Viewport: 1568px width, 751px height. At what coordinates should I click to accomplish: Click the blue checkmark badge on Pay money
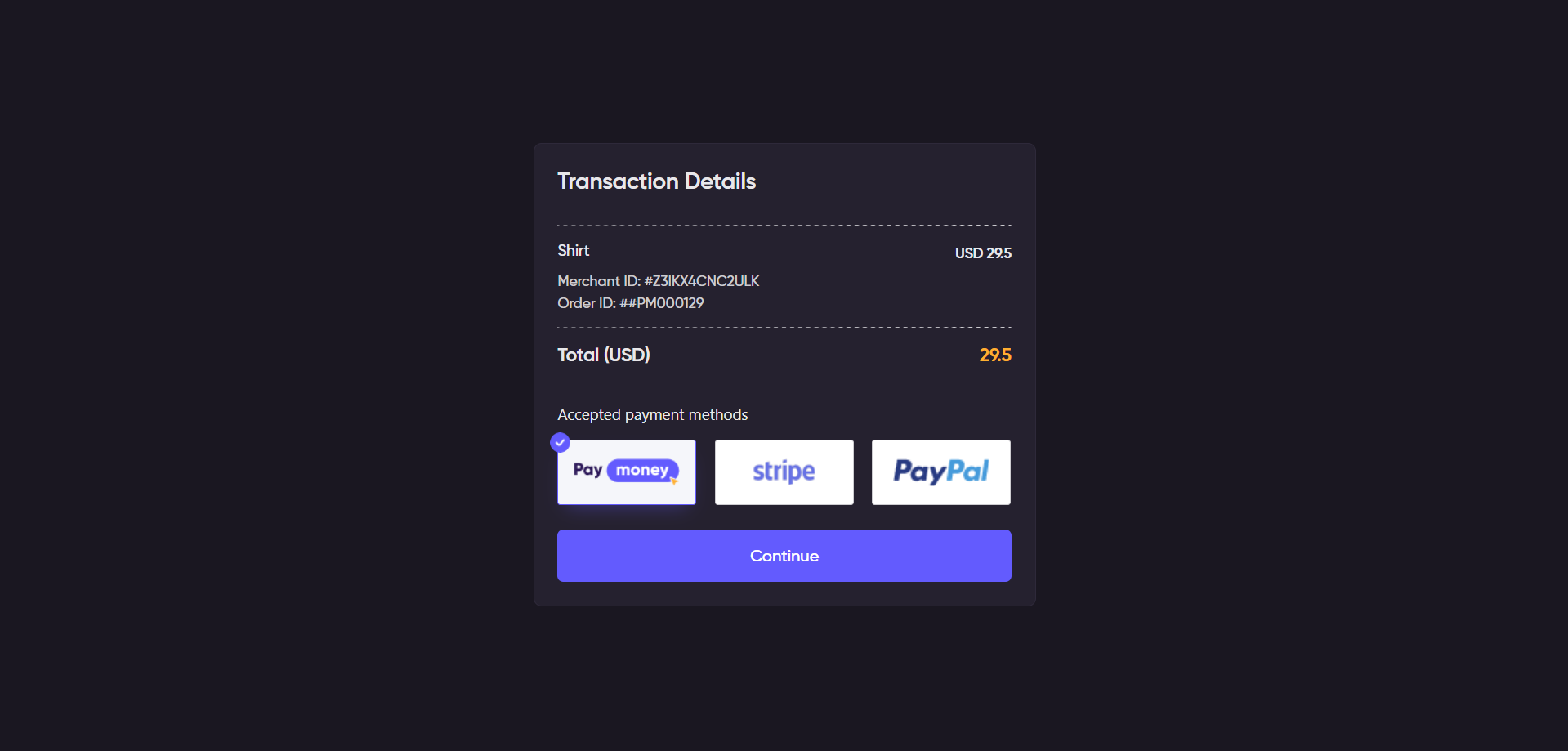tap(560, 442)
